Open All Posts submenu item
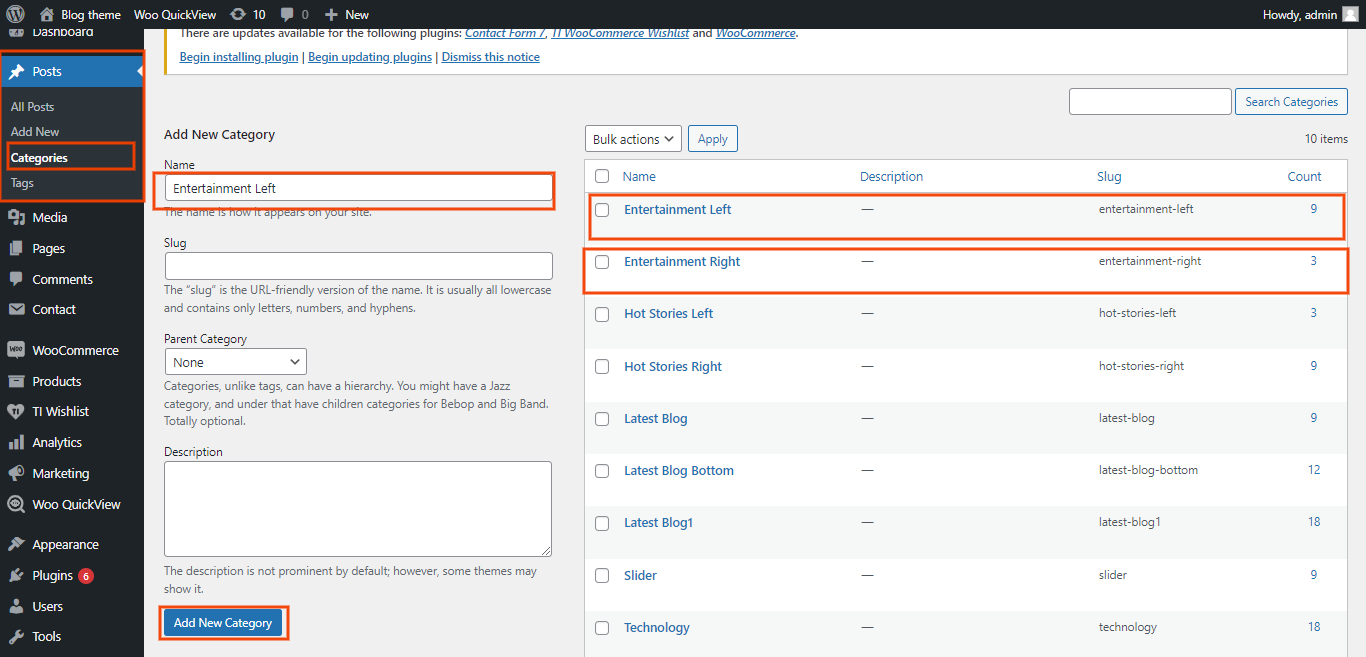The width and height of the screenshot is (1366, 657). 32,106
